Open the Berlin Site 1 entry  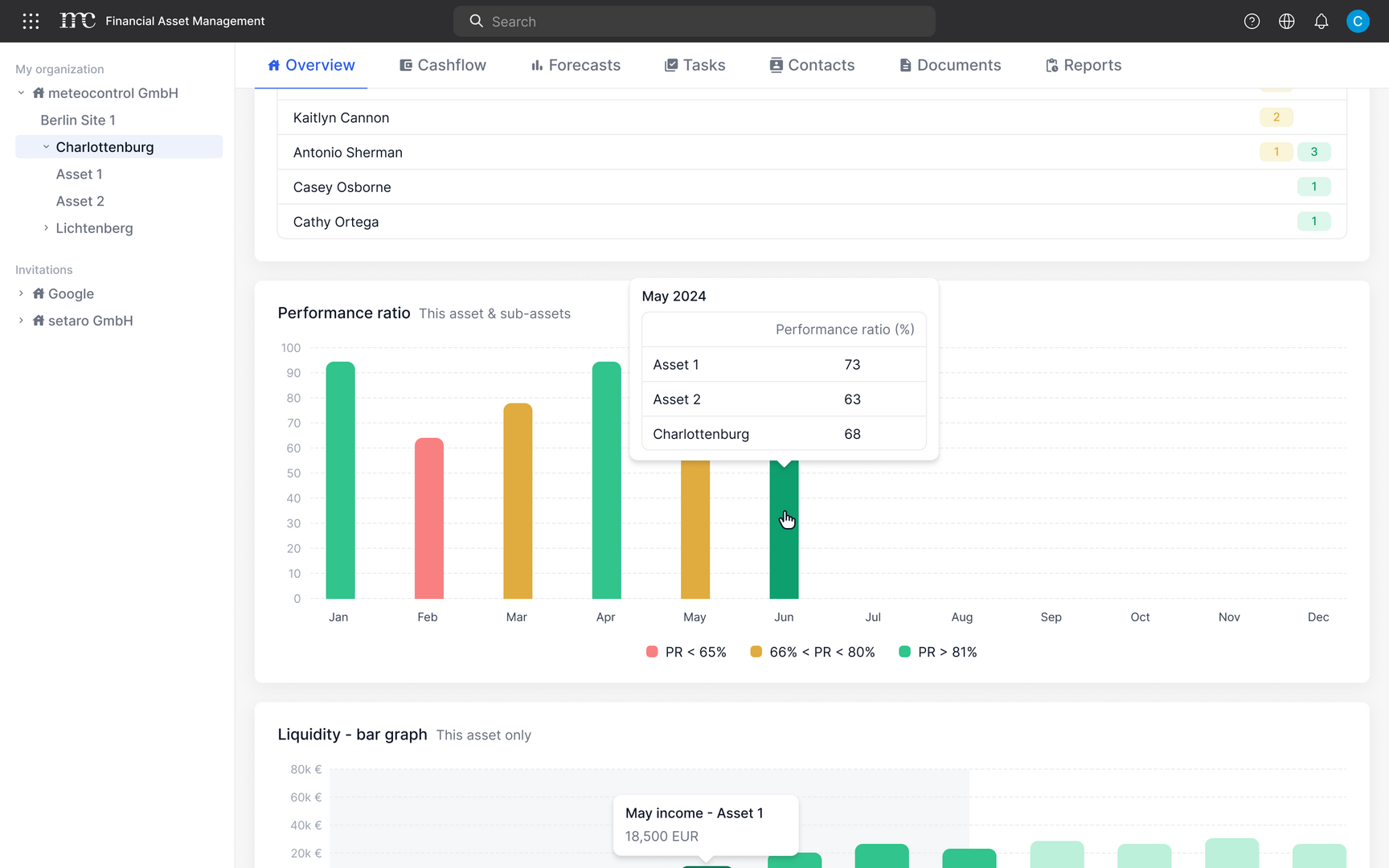(x=78, y=121)
